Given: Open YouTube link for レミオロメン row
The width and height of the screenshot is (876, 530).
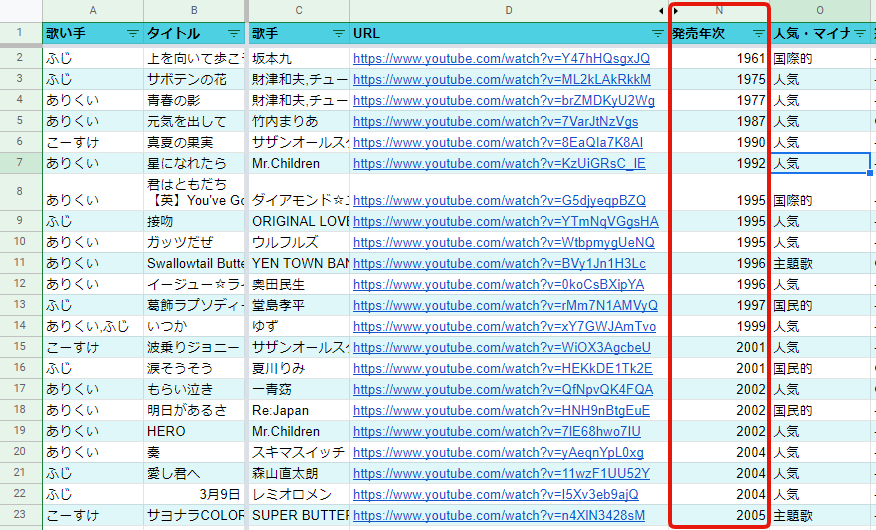Looking at the screenshot, I should [499, 494].
